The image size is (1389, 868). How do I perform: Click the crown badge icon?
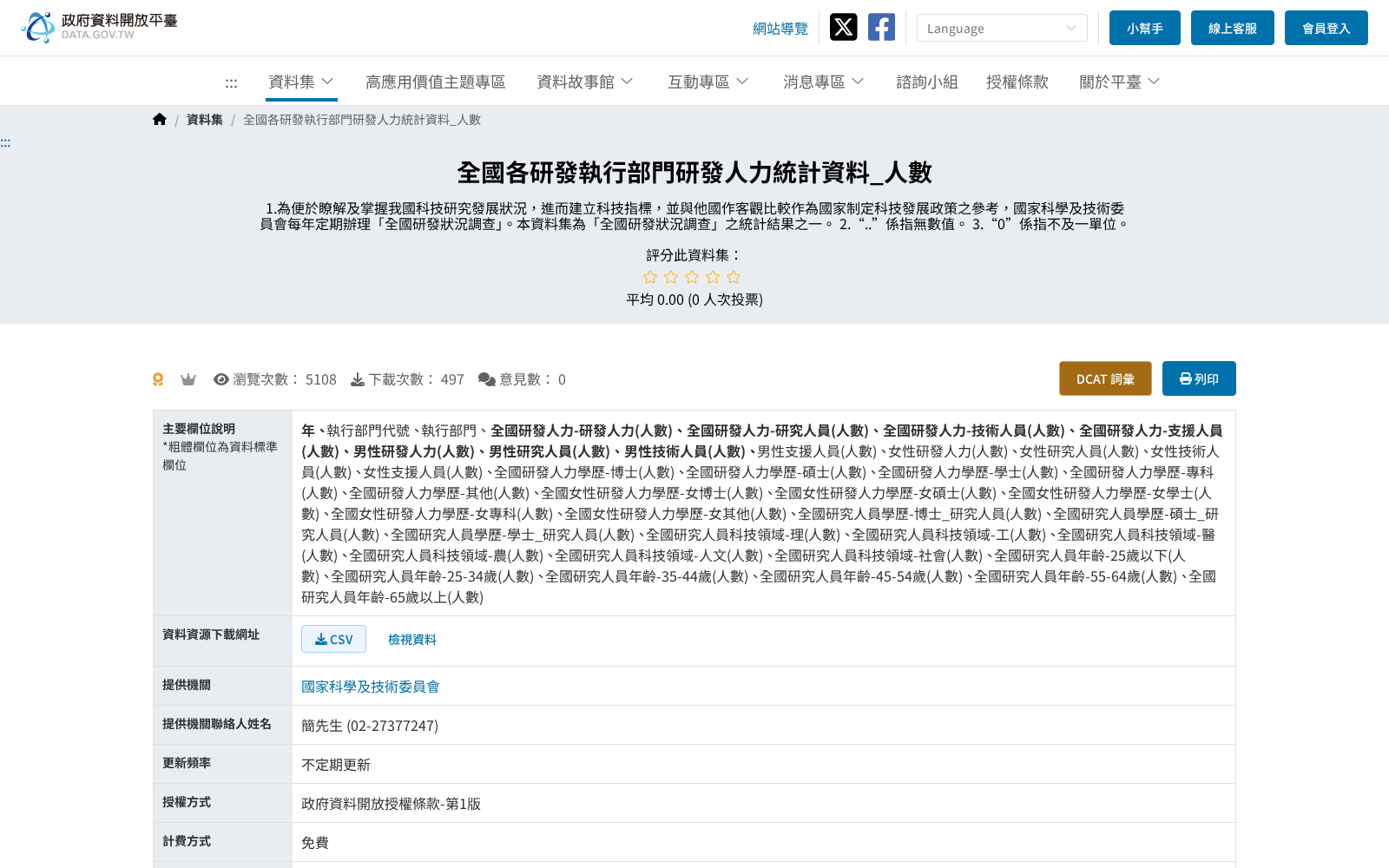tap(188, 379)
